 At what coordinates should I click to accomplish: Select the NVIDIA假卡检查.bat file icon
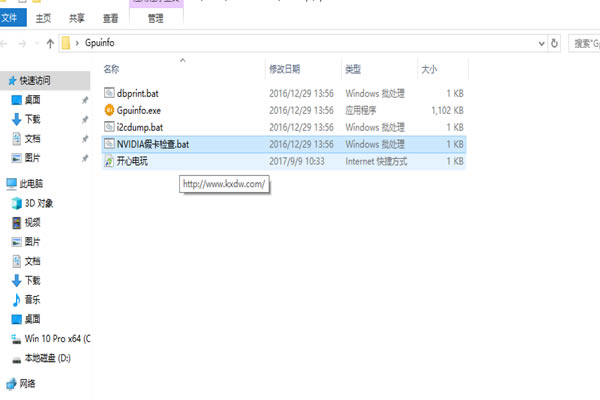(x=109, y=144)
